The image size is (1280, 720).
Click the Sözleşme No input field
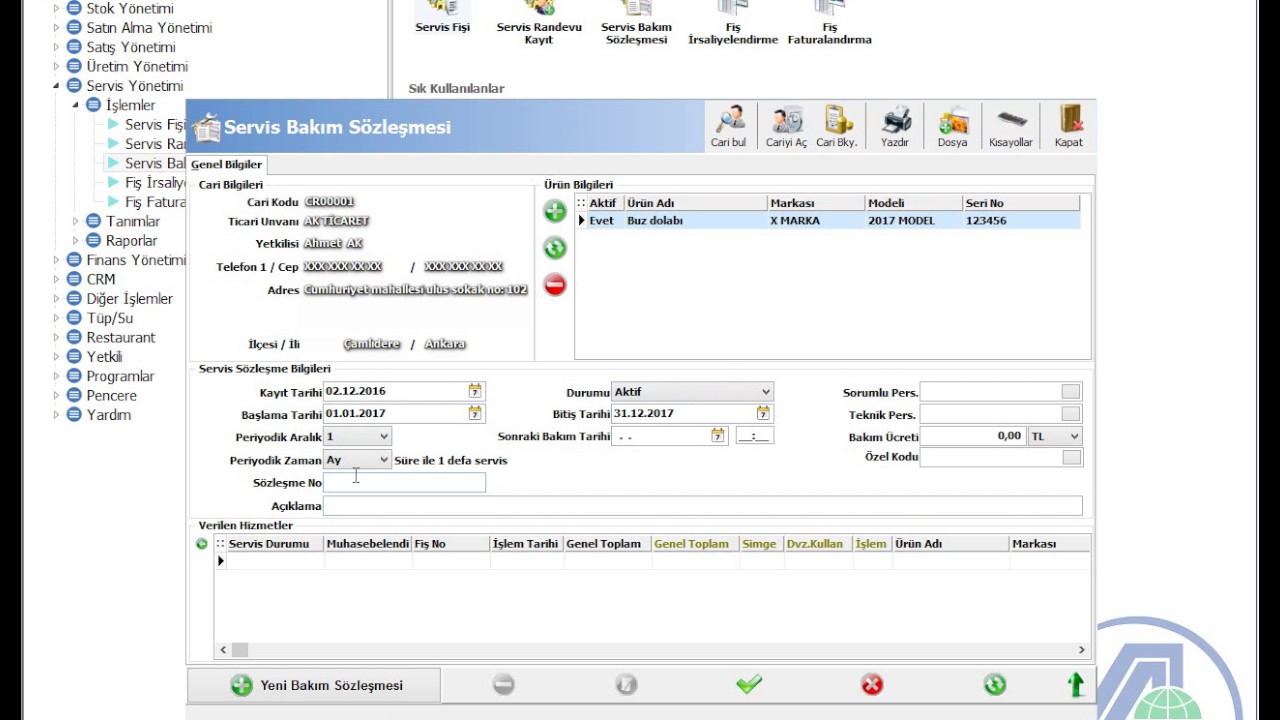click(x=404, y=483)
